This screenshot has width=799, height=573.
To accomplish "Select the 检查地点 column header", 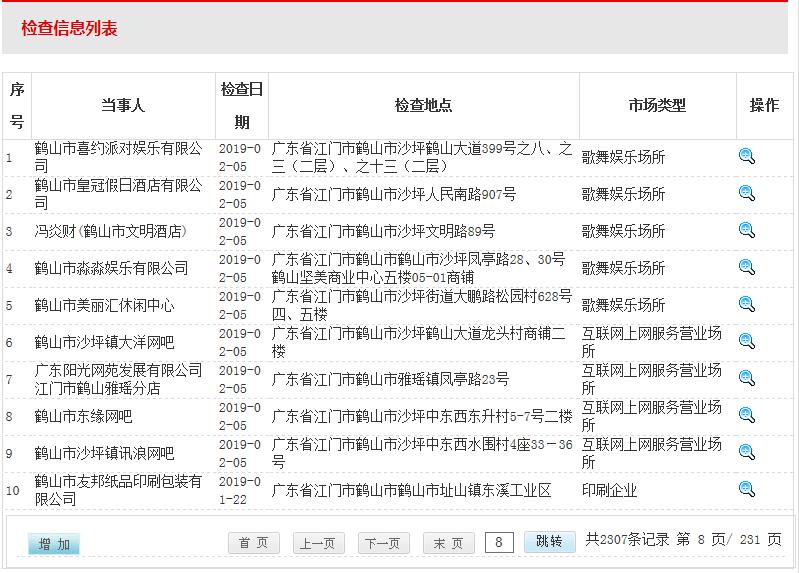I will [x=423, y=105].
